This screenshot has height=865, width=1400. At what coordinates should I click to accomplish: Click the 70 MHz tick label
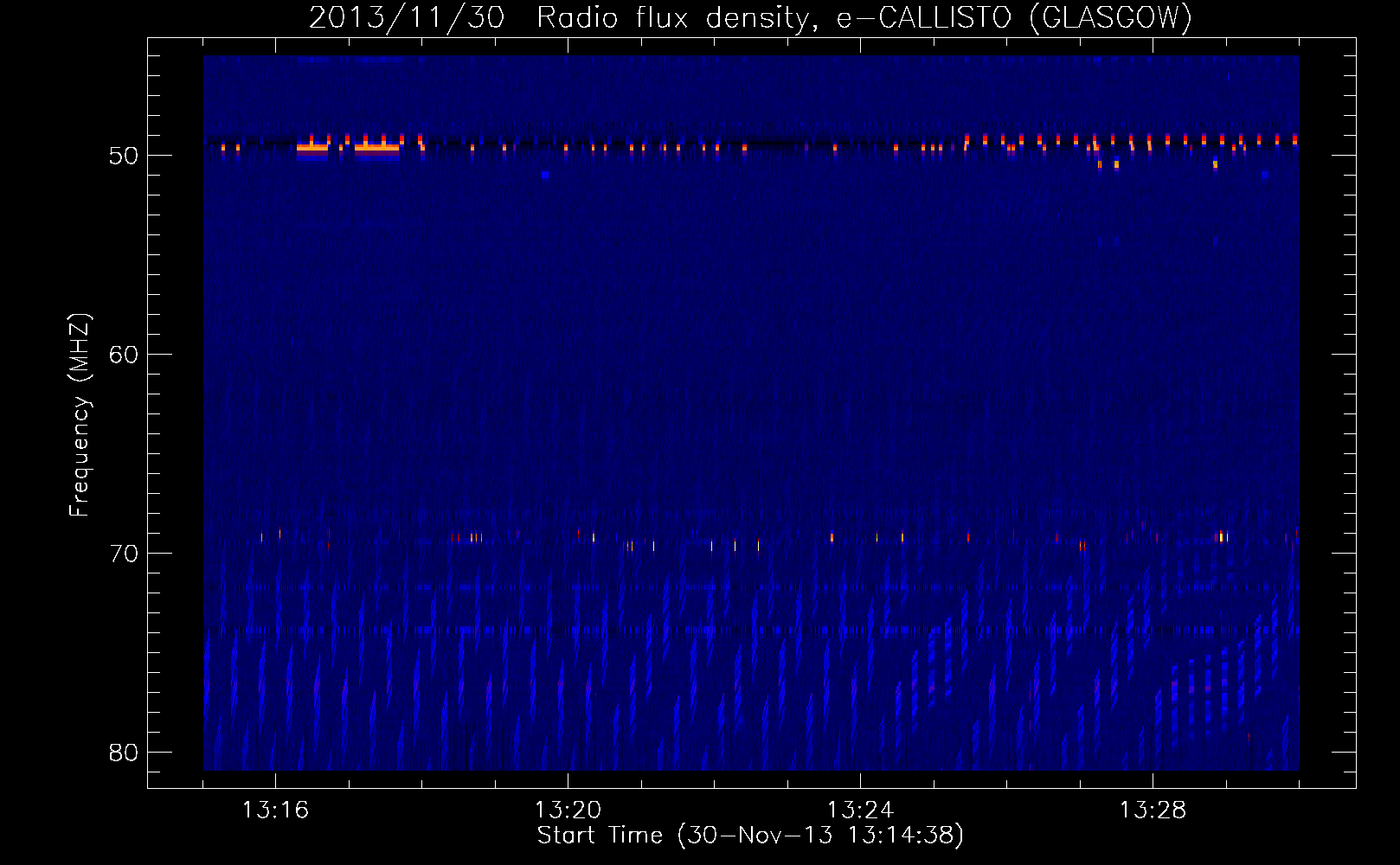pos(124,554)
